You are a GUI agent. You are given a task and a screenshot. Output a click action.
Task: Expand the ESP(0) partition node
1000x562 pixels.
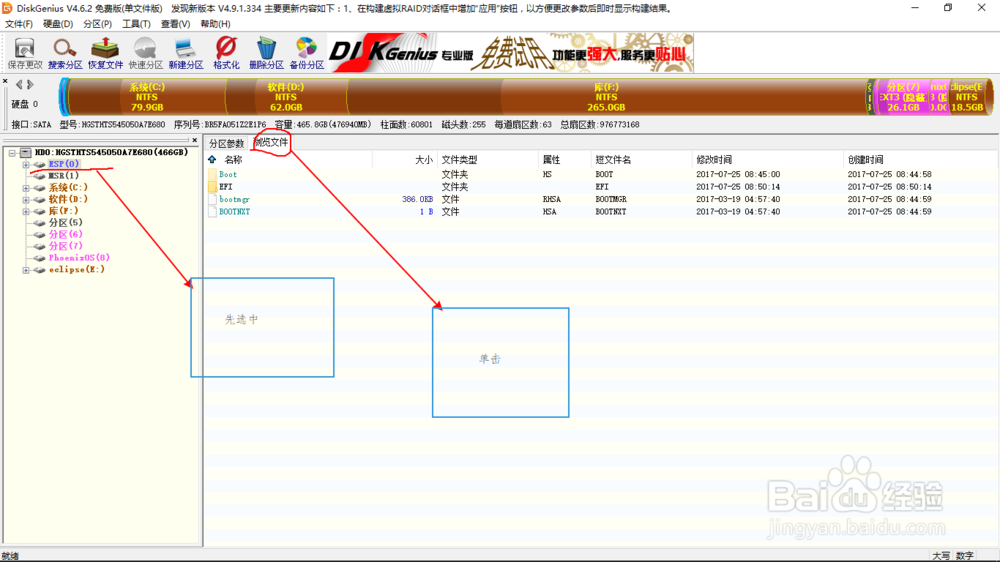coord(26,165)
